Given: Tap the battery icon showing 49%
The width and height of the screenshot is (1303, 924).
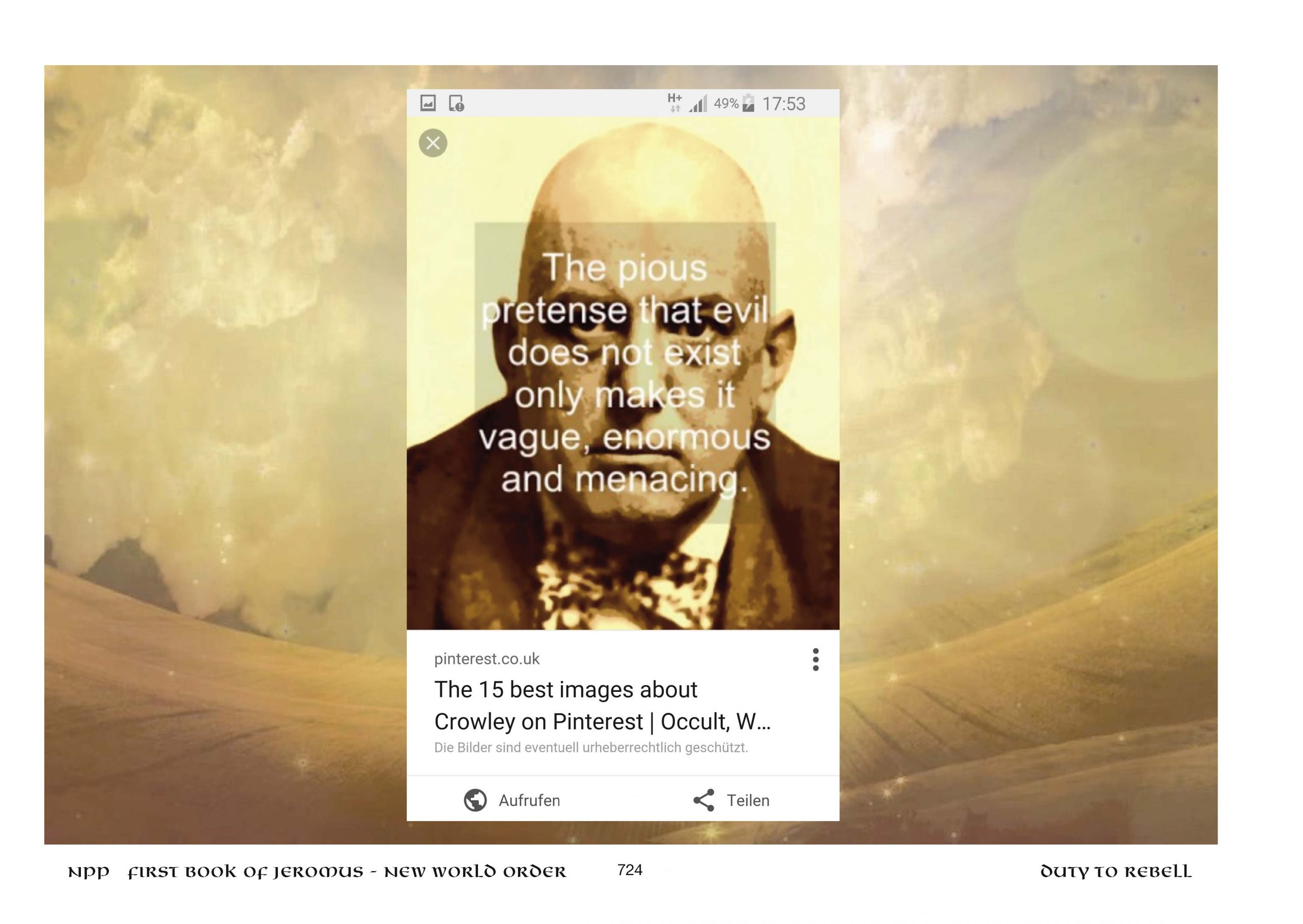Looking at the screenshot, I should [x=749, y=103].
